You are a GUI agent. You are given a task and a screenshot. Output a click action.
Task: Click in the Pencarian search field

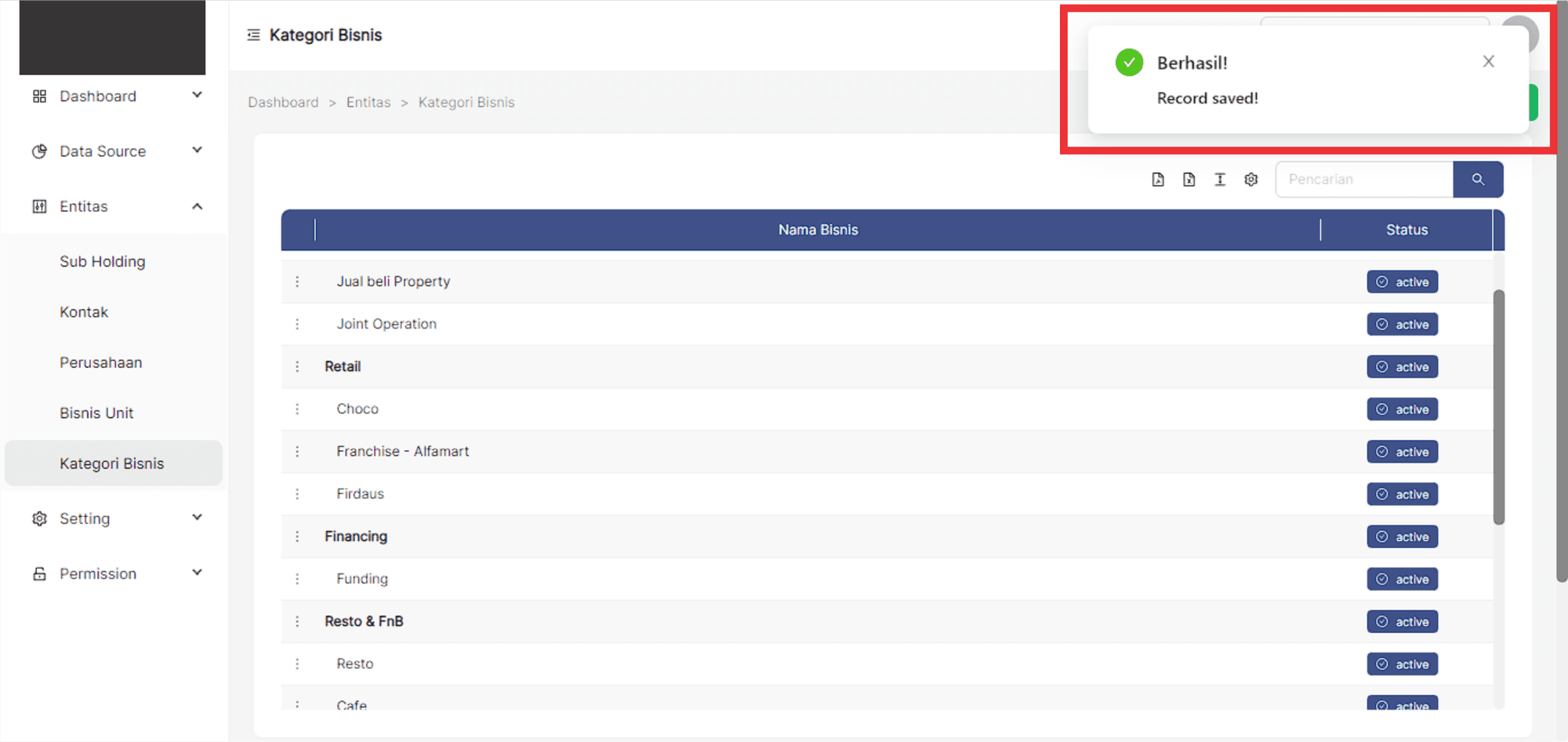(x=1364, y=180)
